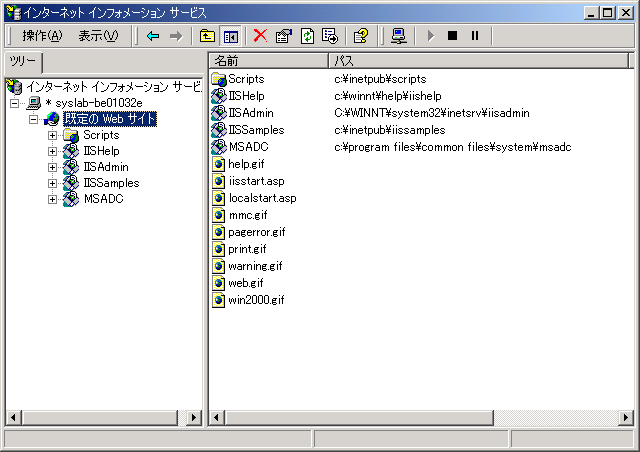Expand the MSADC tree node
Screen dimensions: 640x452
52,199
